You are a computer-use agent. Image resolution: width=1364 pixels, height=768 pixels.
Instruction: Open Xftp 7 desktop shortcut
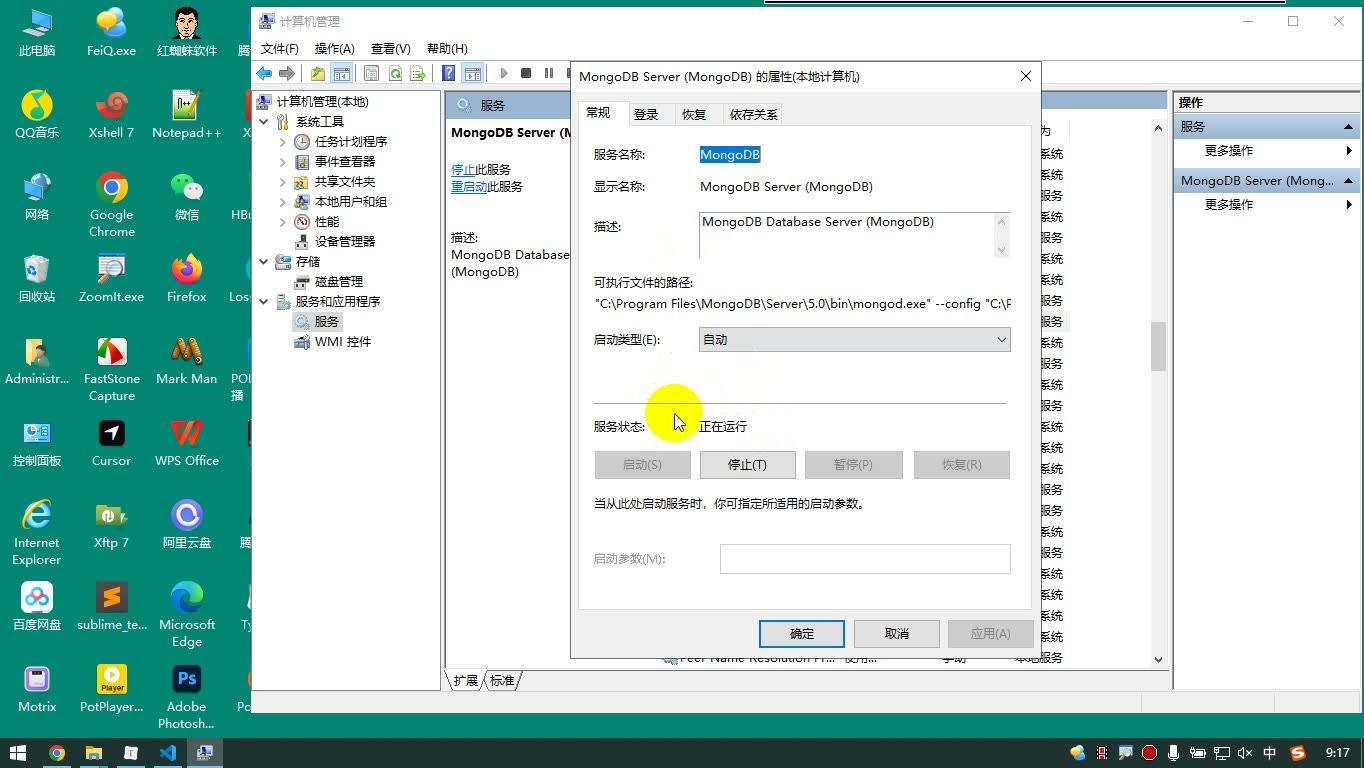pos(111,525)
